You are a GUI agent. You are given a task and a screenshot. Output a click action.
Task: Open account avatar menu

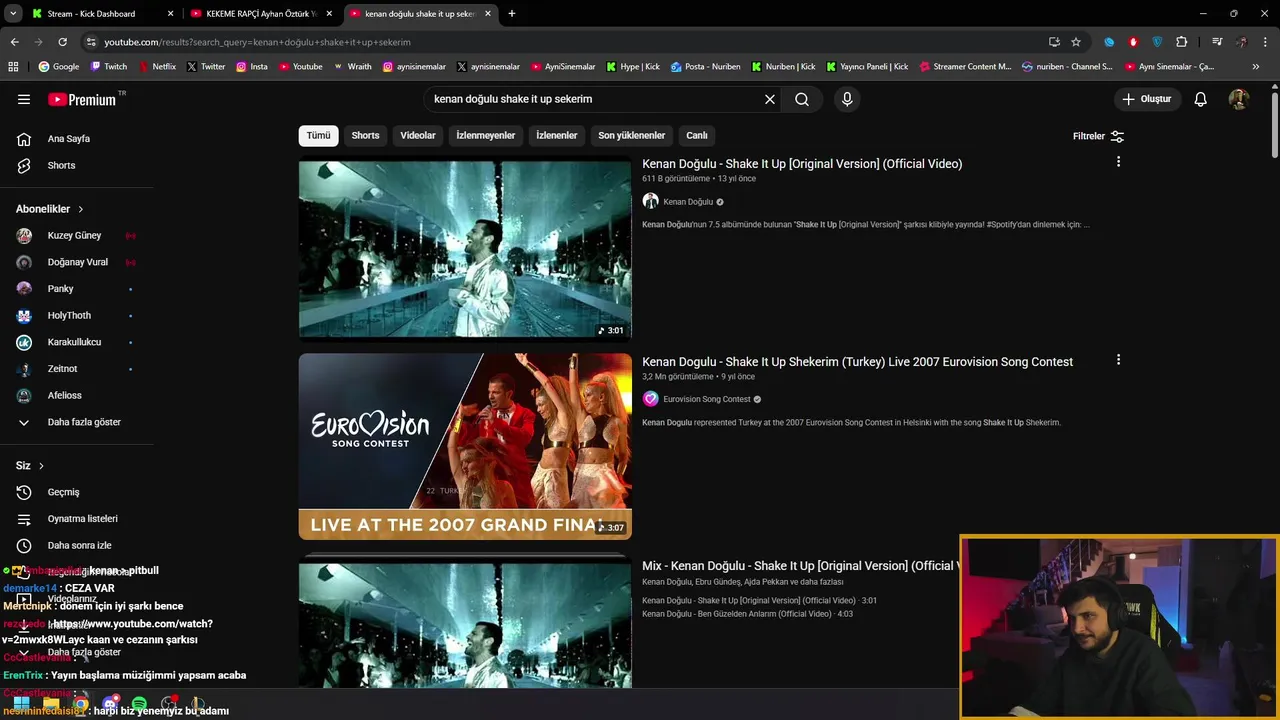pyautogui.click(x=1239, y=99)
